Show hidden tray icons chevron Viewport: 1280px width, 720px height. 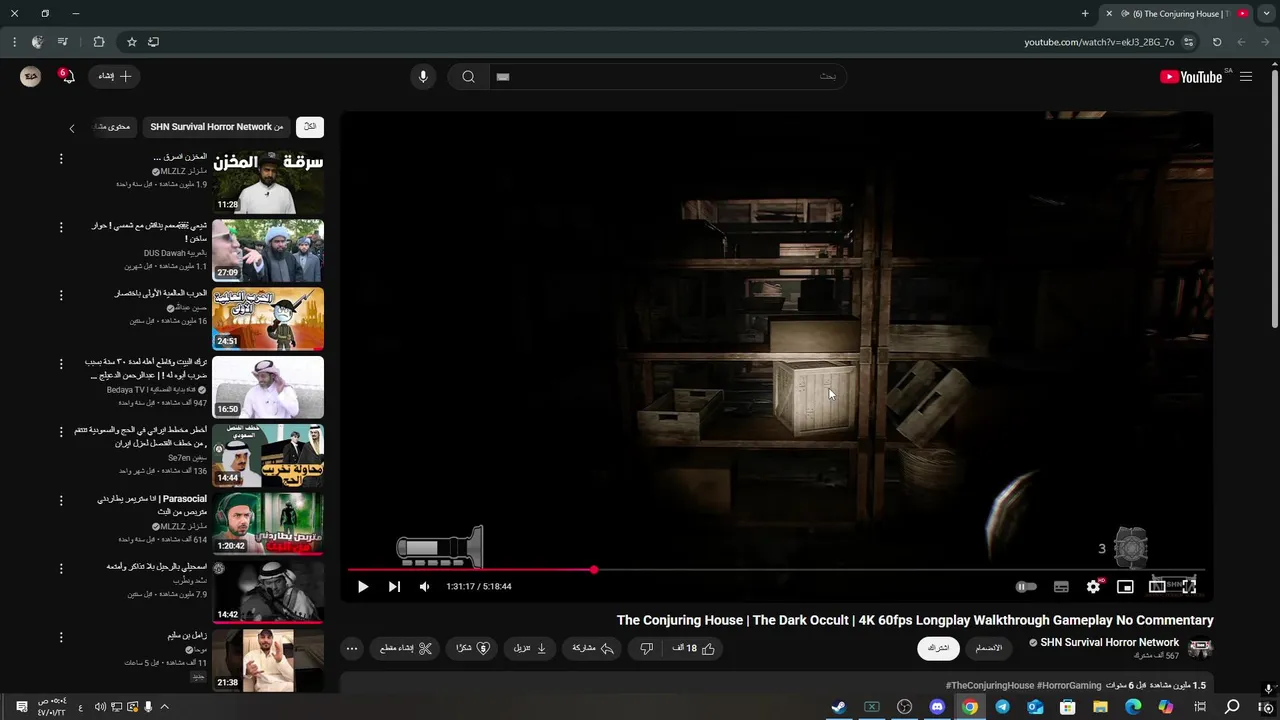(165, 707)
